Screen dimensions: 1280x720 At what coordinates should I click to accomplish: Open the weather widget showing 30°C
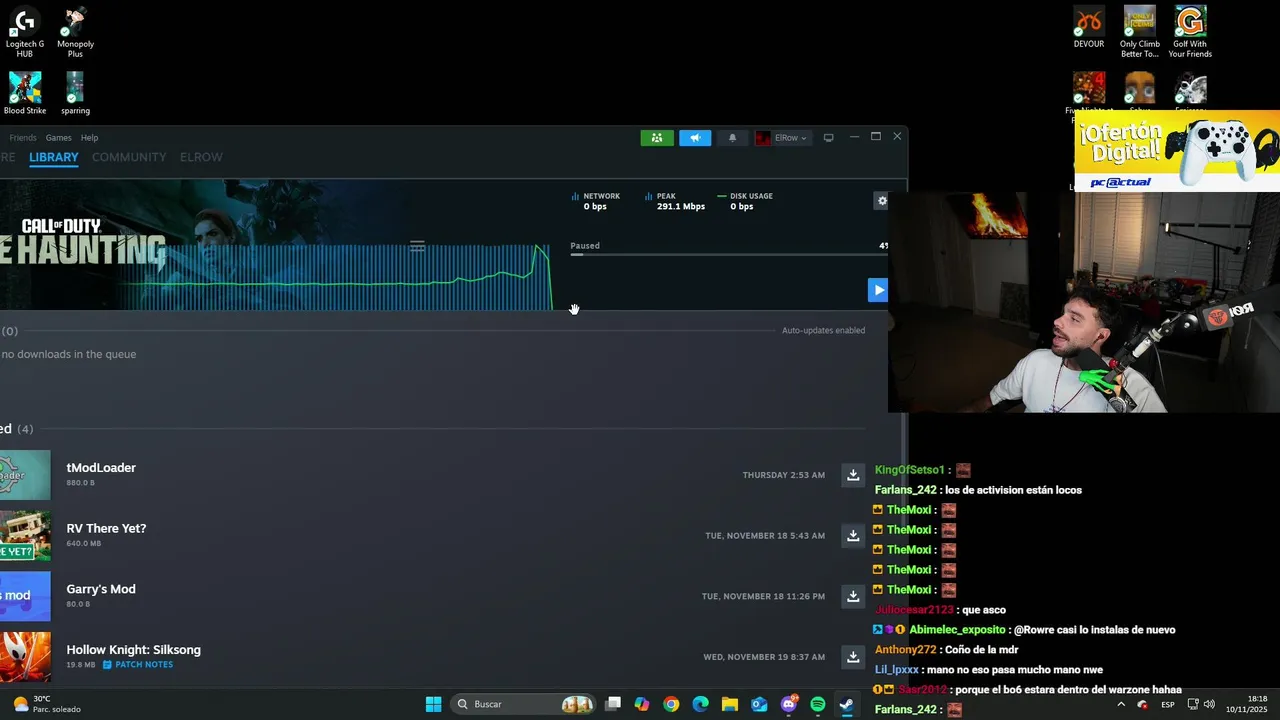tap(45, 704)
